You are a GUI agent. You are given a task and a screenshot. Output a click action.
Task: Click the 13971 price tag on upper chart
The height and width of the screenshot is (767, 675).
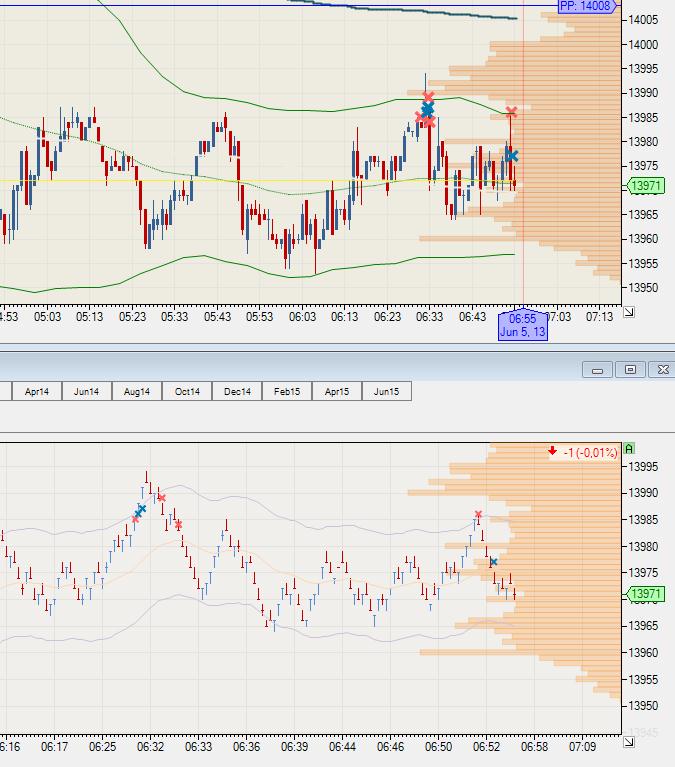(x=646, y=185)
